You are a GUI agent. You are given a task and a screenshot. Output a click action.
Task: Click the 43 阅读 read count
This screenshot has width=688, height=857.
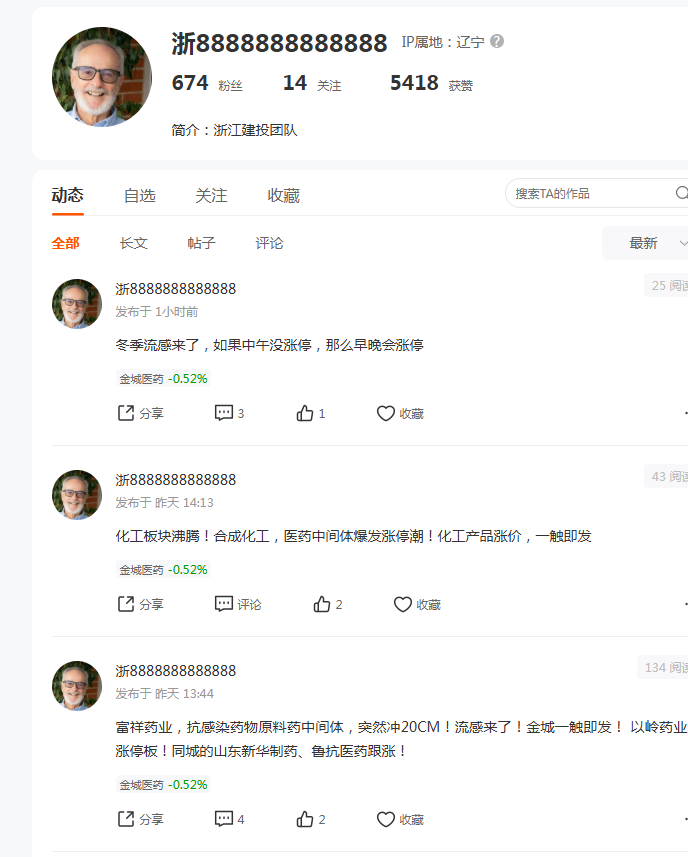coord(666,476)
